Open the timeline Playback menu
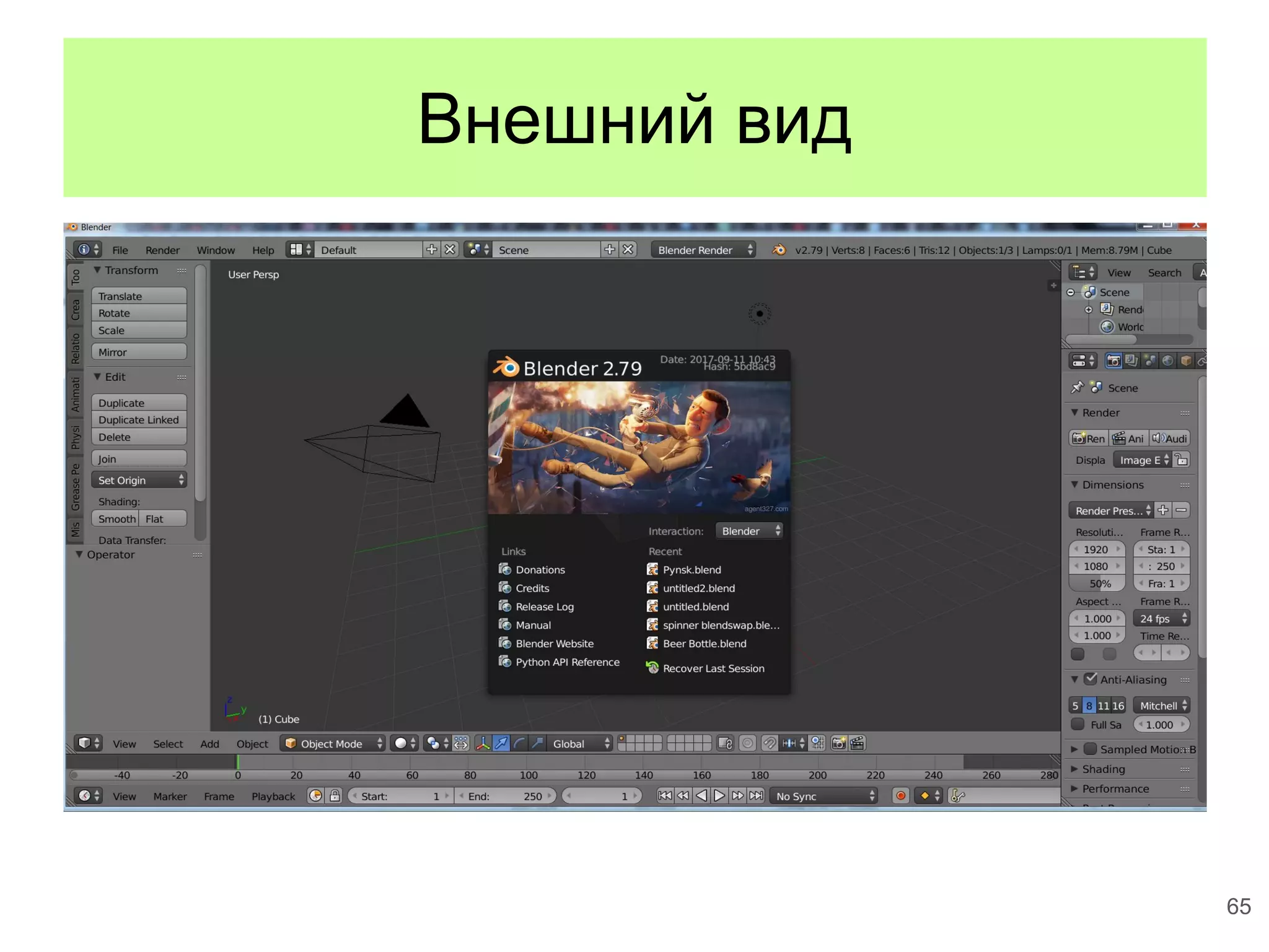The width and height of the screenshot is (1269, 952). tap(273, 796)
